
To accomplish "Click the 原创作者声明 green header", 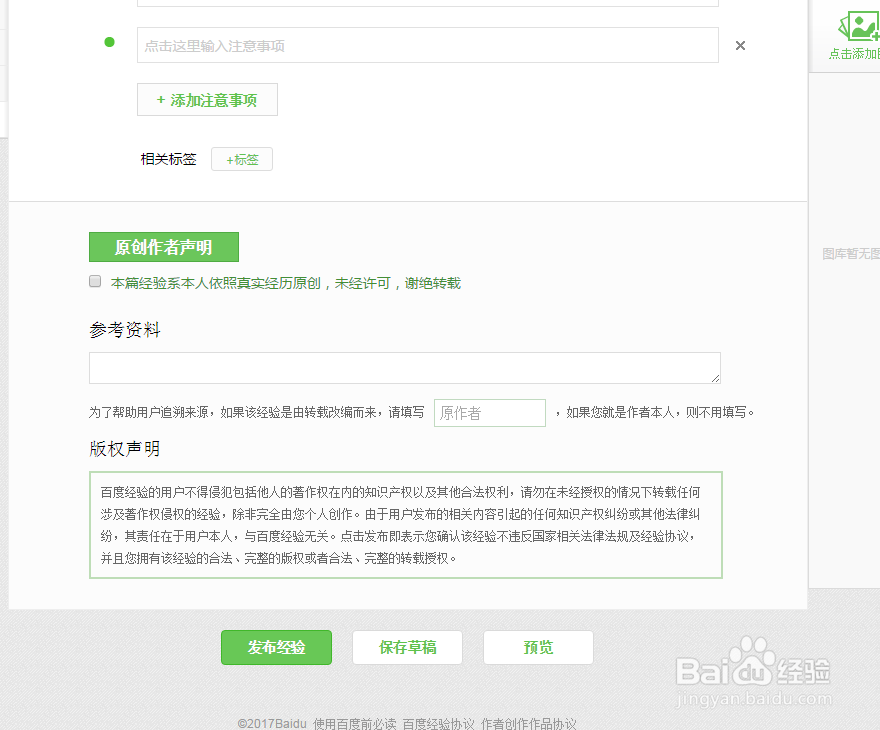I will point(163,247).
